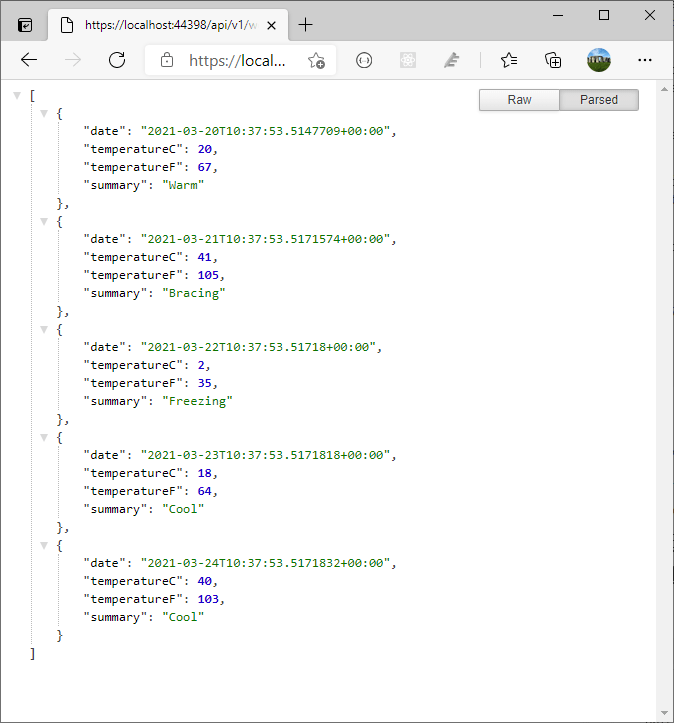
Task: Select the date value 2021-03-24T10:37:53.5171832+00:00
Action: (265, 563)
